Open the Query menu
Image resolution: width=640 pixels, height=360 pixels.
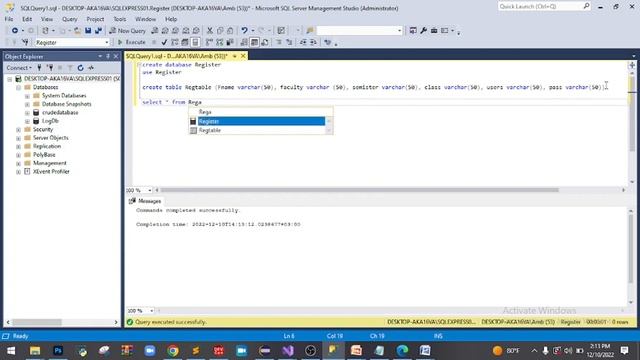pos(69,19)
